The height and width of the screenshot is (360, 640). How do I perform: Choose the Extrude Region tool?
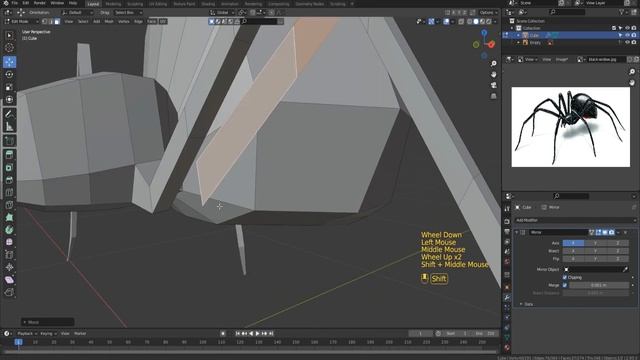pyautogui.click(x=9, y=155)
